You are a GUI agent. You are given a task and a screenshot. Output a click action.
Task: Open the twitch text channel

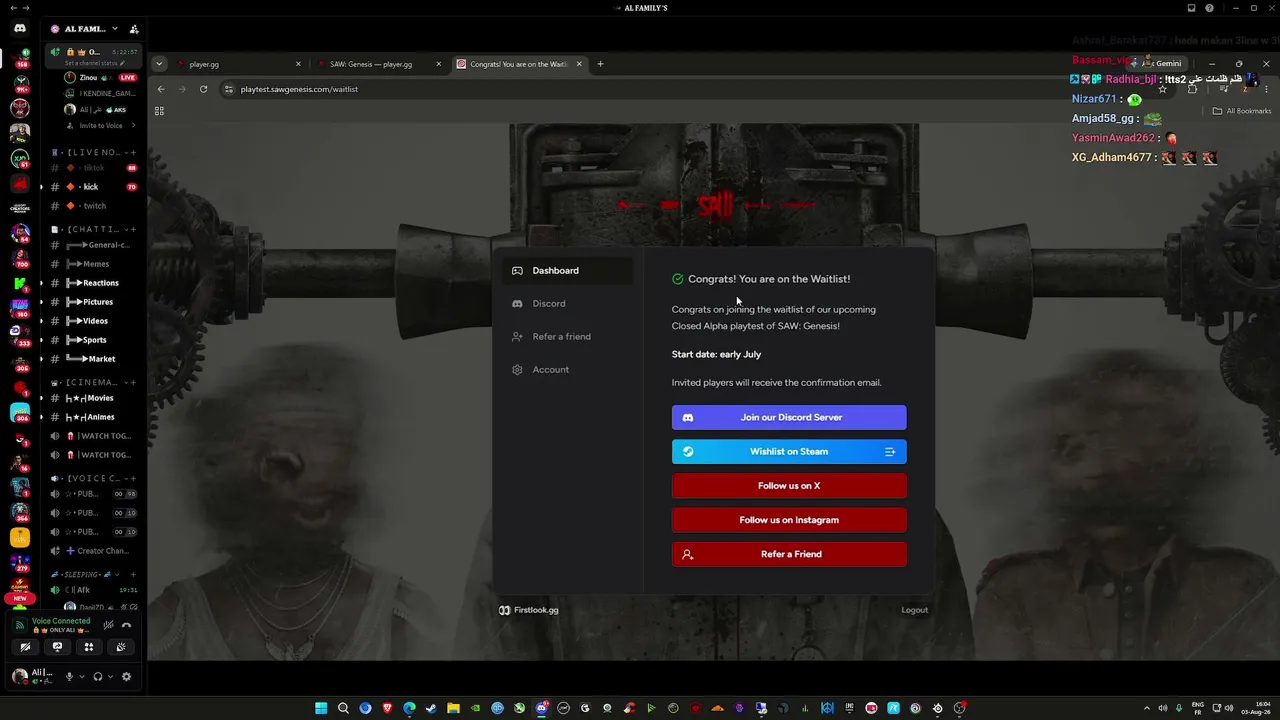(x=93, y=206)
